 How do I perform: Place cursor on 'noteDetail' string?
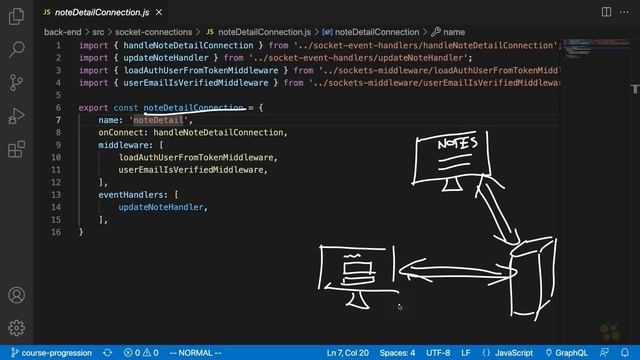tap(158, 120)
